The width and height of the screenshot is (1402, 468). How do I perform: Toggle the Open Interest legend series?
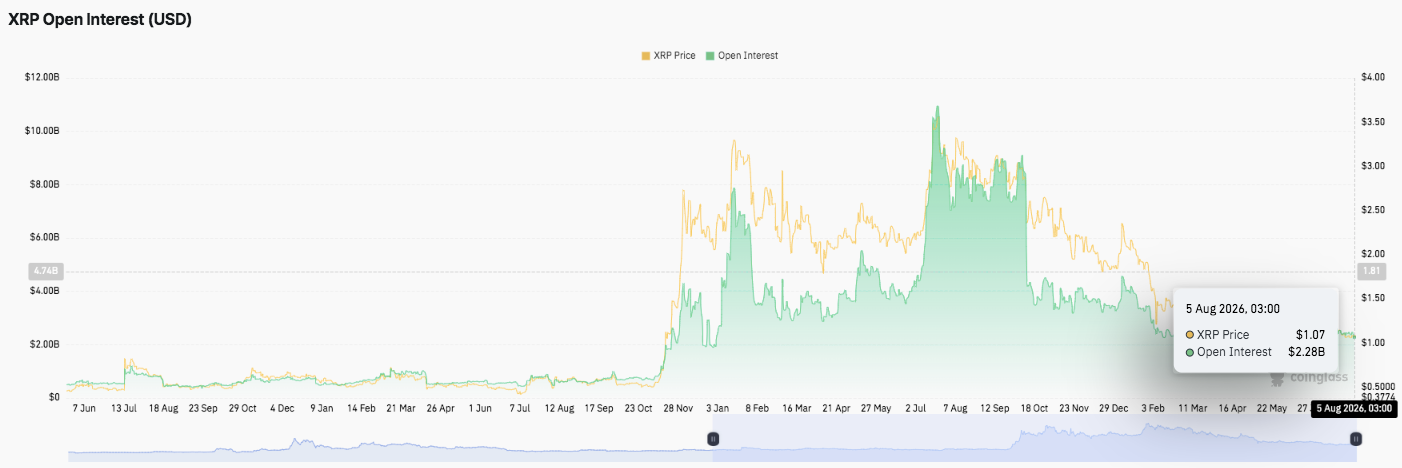click(741, 55)
